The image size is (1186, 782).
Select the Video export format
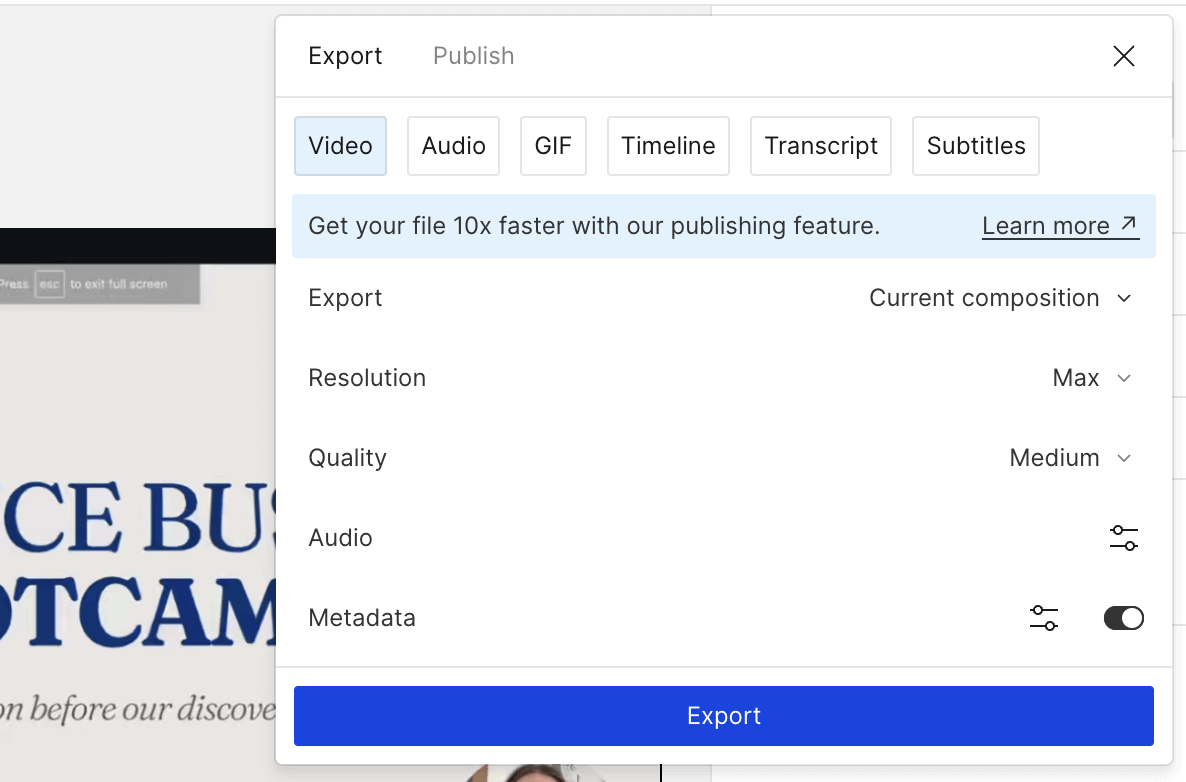(x=340, y=145)
